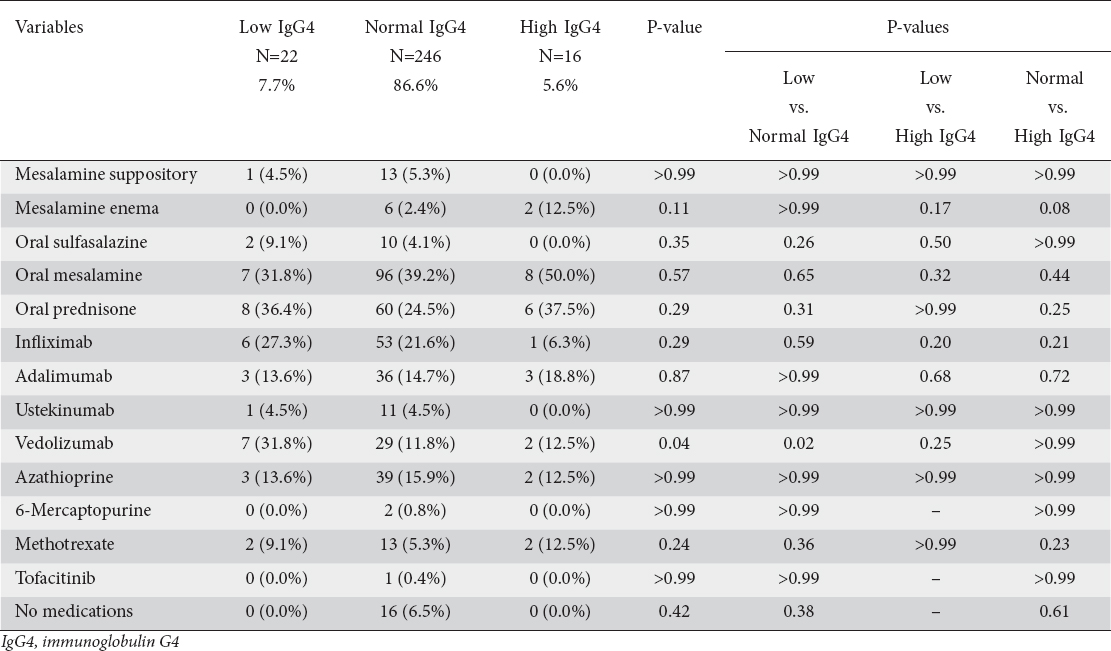
Task: Select the Tofacitinib row label
Action: (x=53, y=577)
